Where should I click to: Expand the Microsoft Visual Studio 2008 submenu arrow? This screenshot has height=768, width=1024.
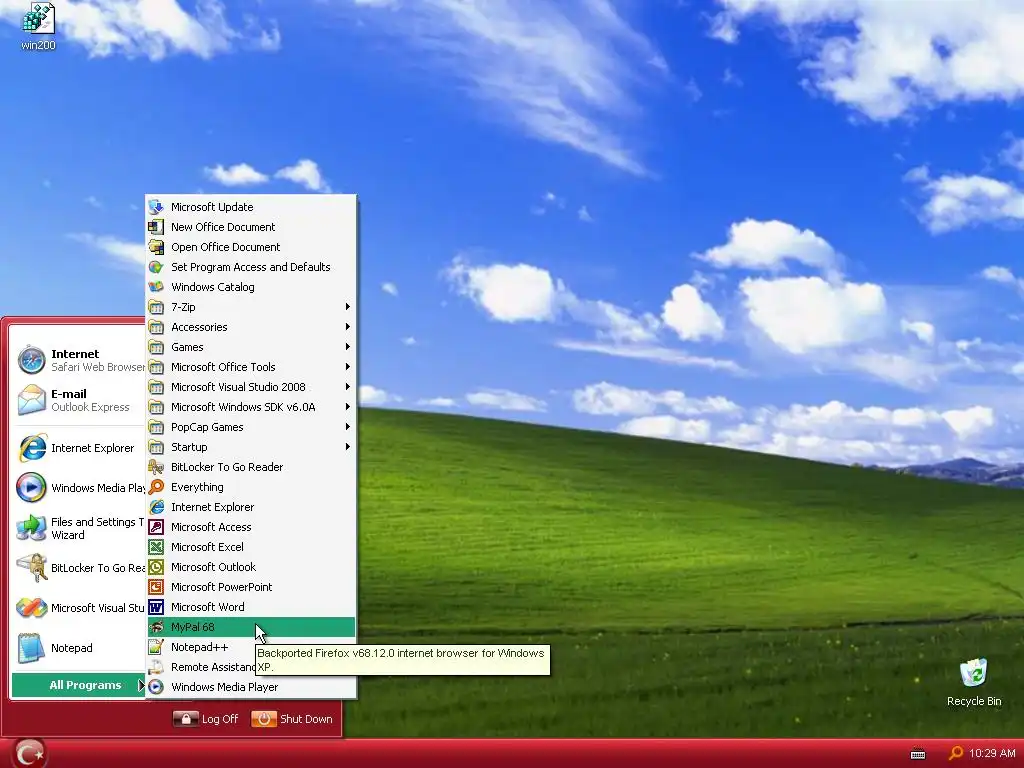pyautogui.click(x=347, y=387)
